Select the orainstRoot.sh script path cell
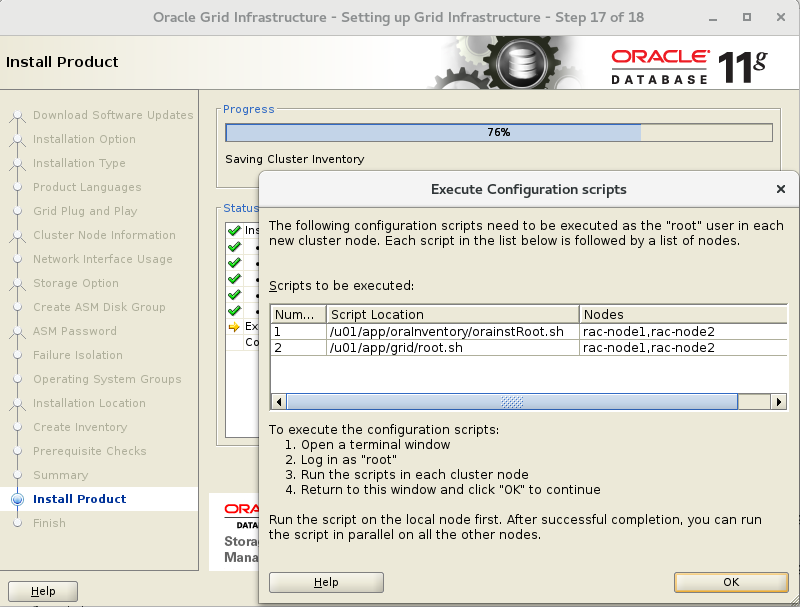The height and width of the screenshot is (607, 800). coord(453,332)
